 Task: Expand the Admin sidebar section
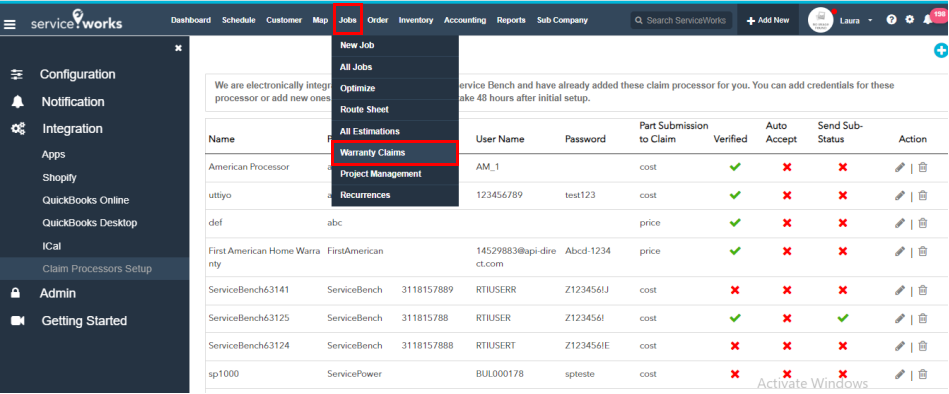[x=58, y=293]
